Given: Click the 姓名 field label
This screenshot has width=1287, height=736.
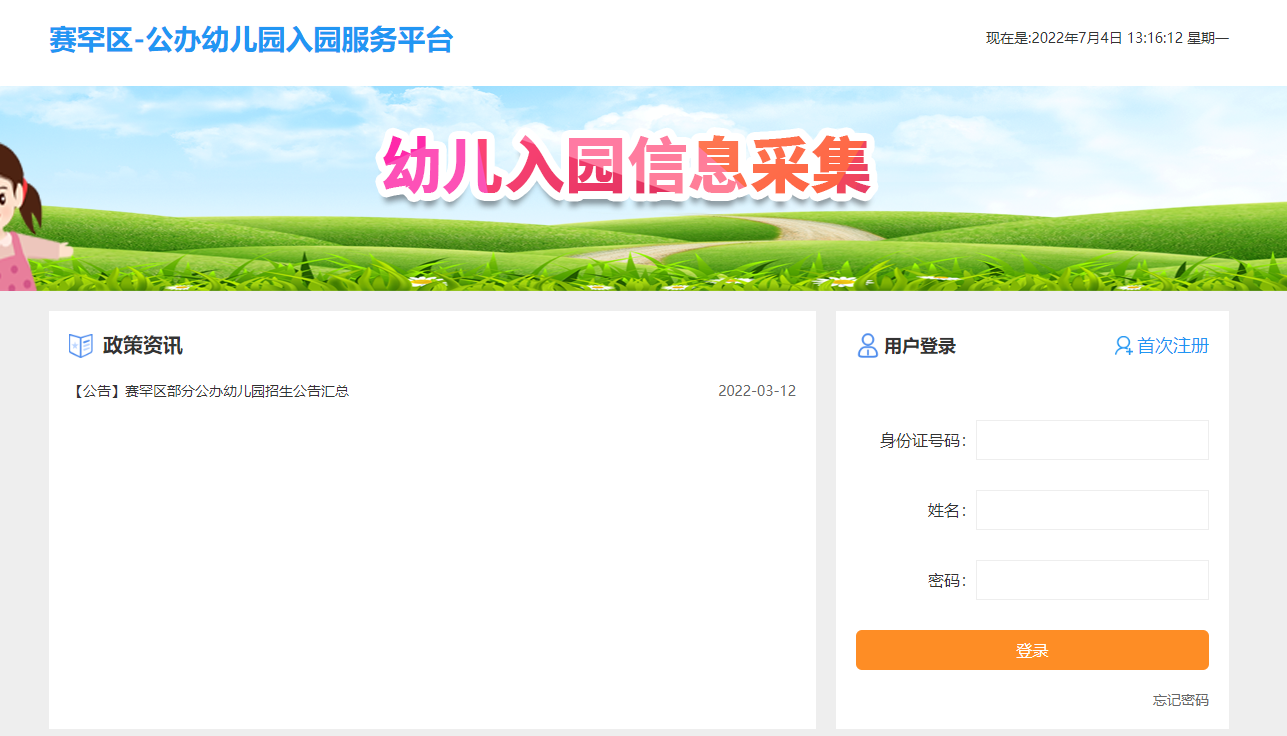Looking at the screenshot, I should pyautogui.click(x=947, y=511).
